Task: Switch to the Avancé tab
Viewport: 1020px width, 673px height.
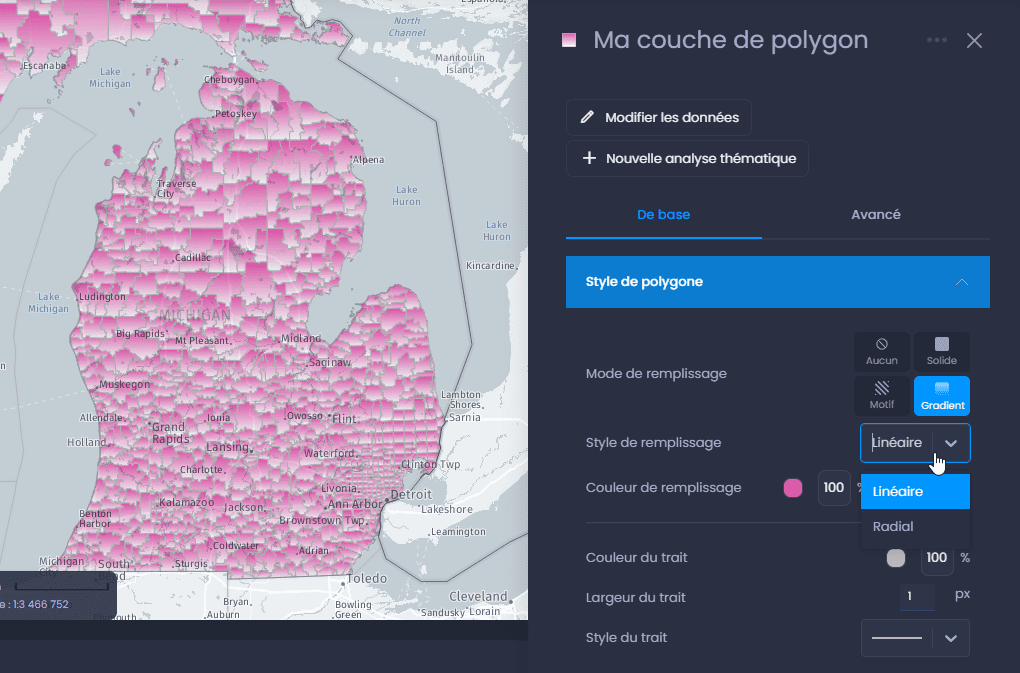Action: coord(876,215)
